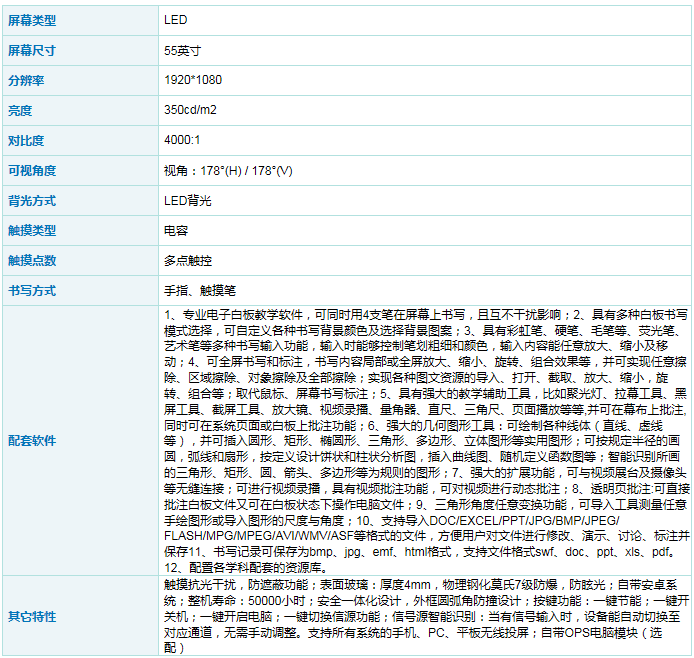Select the 55英寸 screen size value
The height and width of the screenshot is (658, 694).
182,50
